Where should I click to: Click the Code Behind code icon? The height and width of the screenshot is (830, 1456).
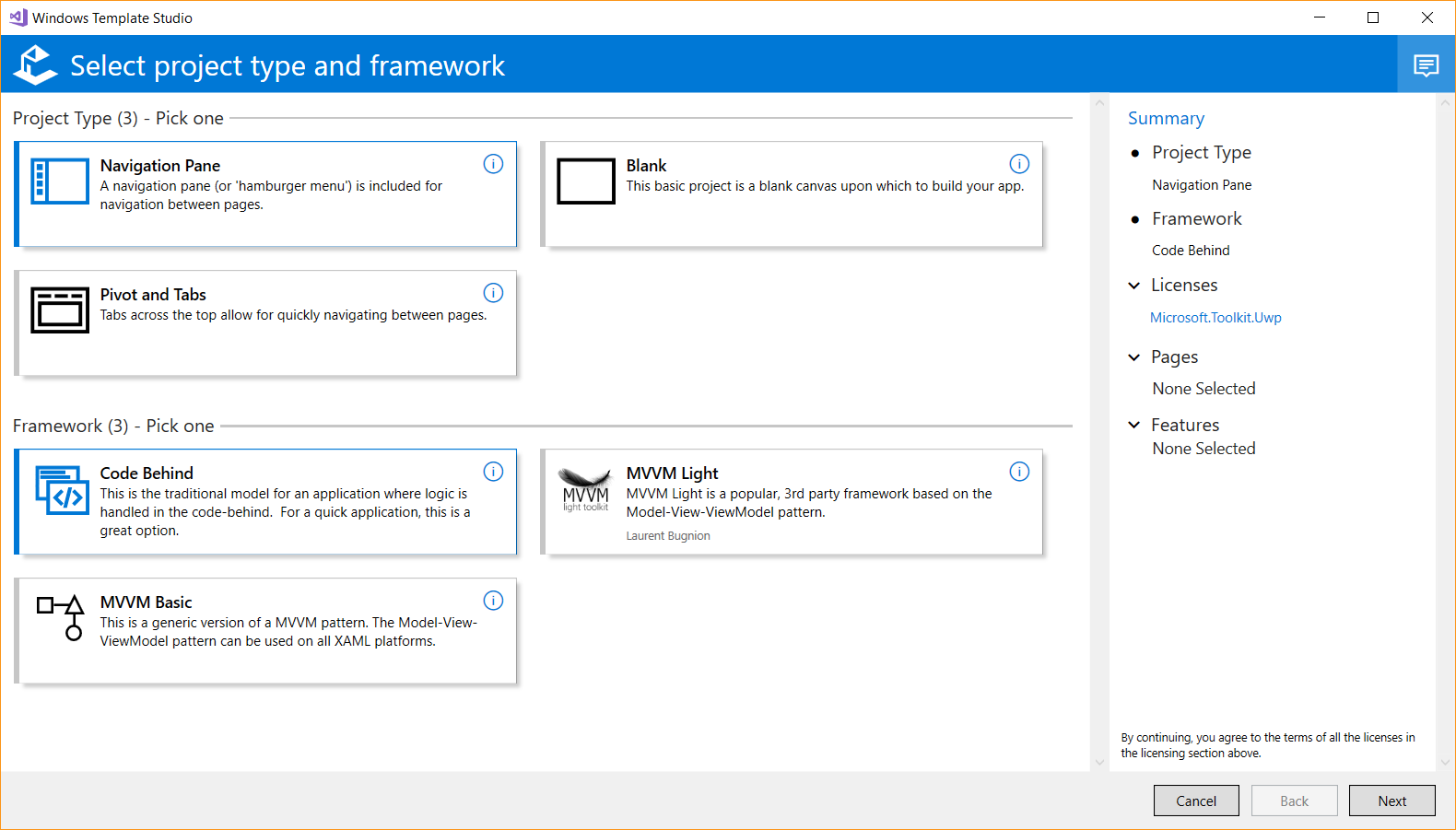pyautogui.click(x=62, y=490)
